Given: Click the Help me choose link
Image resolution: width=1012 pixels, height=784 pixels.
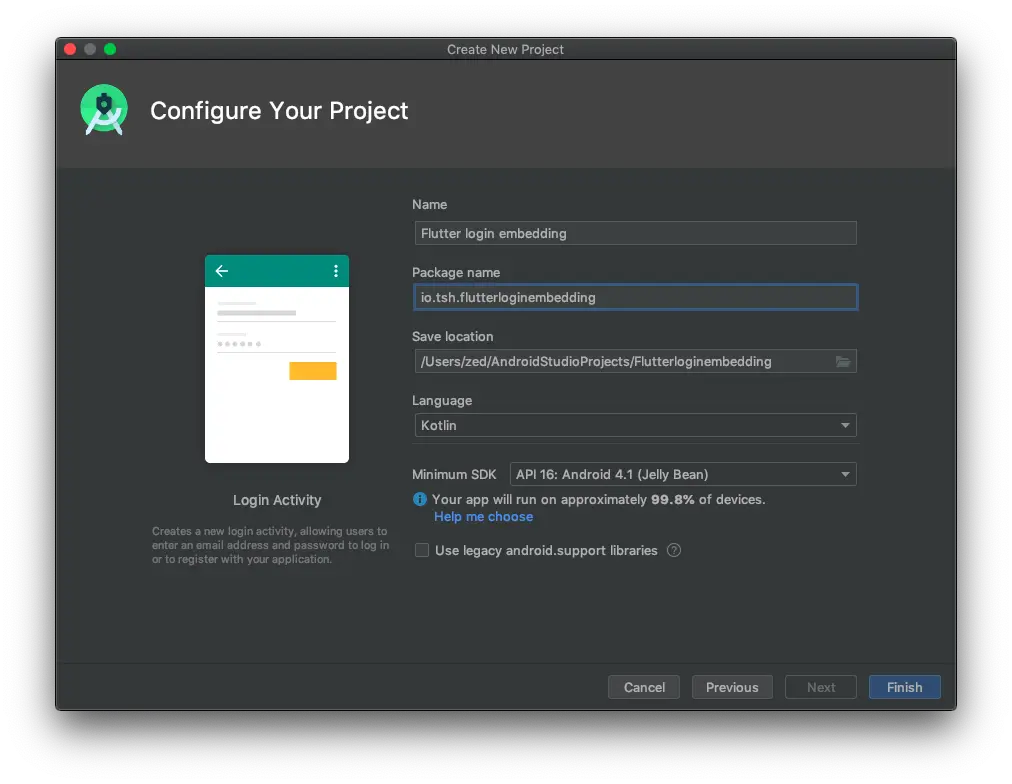Looking at the screenshot, I should coord(483,516).
